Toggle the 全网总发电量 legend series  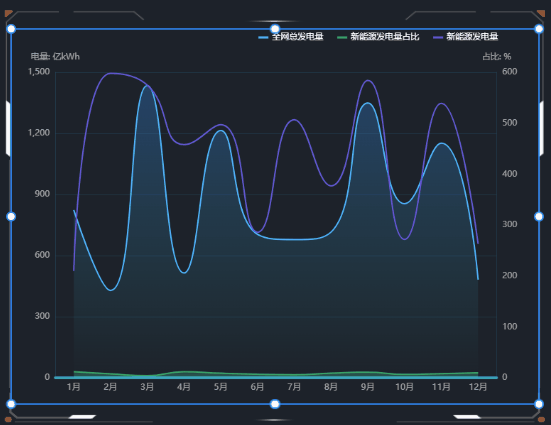291,37
